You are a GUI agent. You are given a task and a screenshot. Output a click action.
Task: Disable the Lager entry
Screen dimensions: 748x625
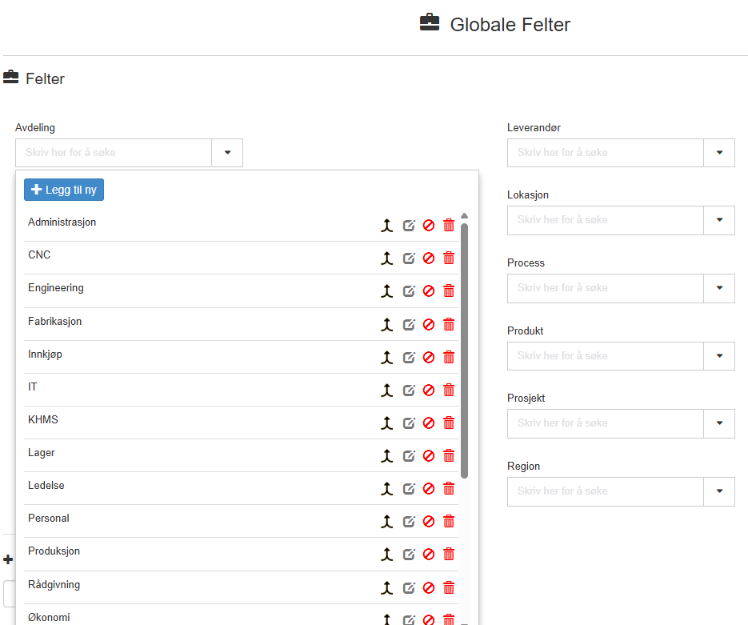point(429,456)
